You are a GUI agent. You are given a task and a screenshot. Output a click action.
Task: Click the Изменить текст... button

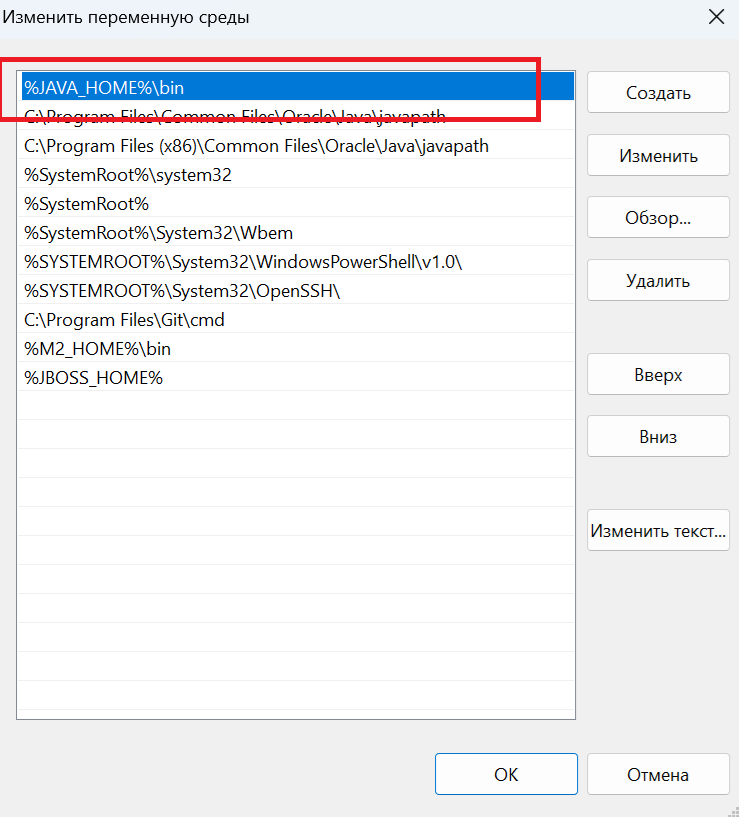pos(658,530)
